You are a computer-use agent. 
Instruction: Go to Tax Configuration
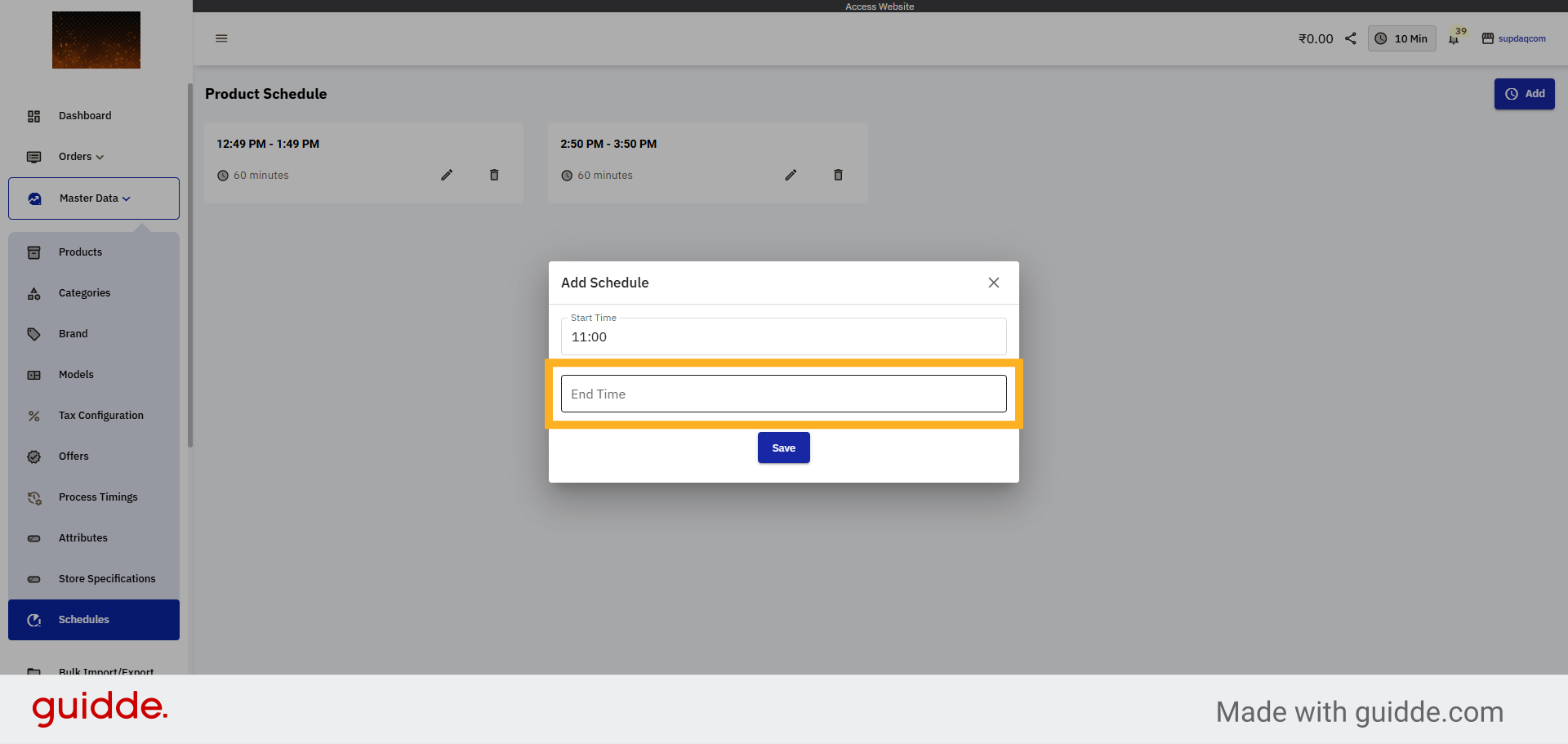click(x=100, y=416)
